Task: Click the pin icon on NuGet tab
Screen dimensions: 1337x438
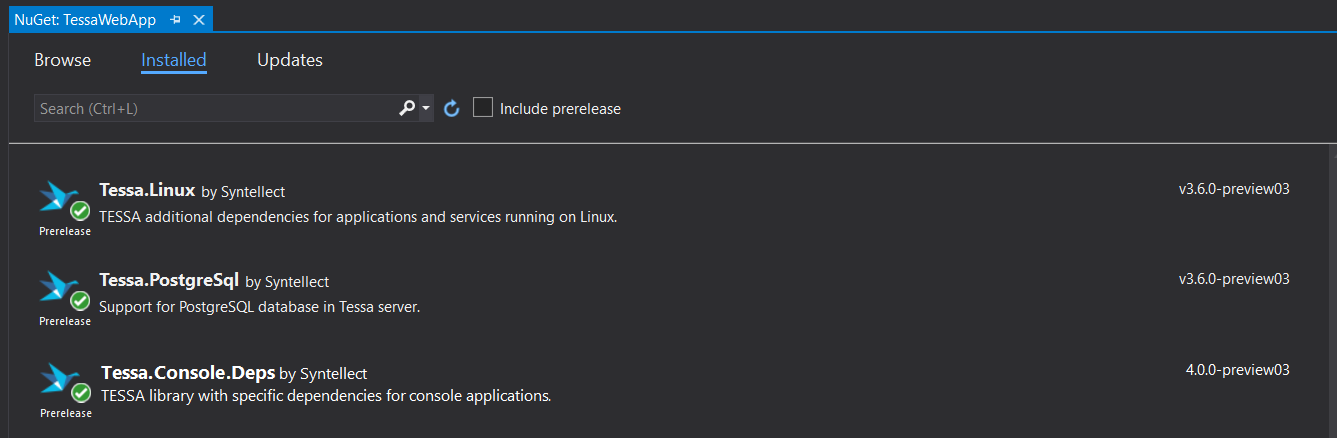Action: pyautogui.click(x=176, y=19)
